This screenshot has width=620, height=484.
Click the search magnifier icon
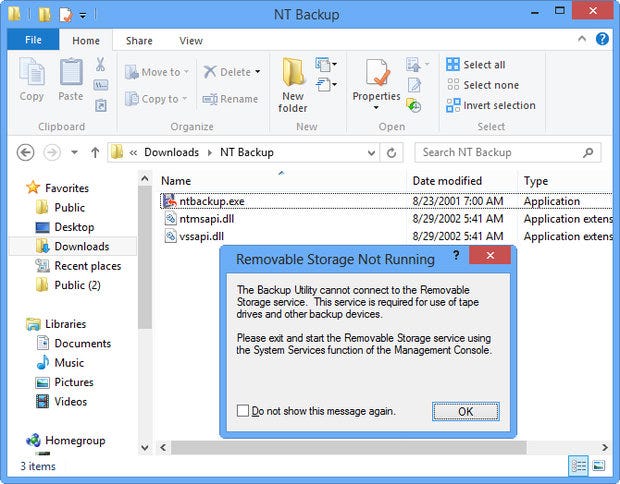coord(588,152)
